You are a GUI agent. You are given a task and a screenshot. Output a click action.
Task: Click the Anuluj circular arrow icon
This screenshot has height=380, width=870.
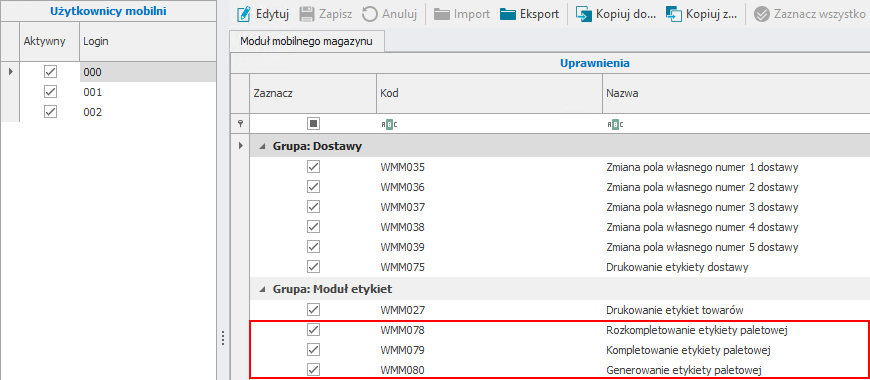[370, 14]
